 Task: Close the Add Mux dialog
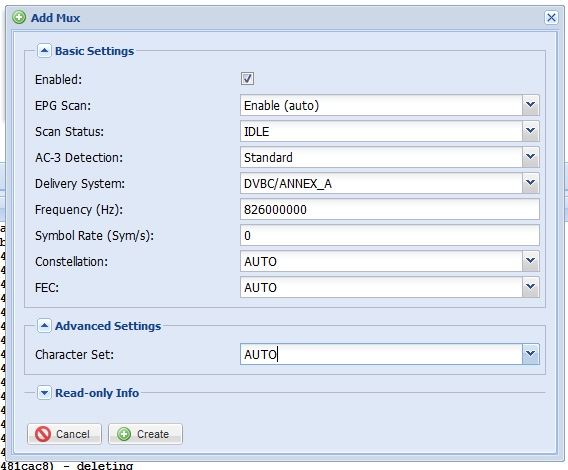(x=551, y=17)
